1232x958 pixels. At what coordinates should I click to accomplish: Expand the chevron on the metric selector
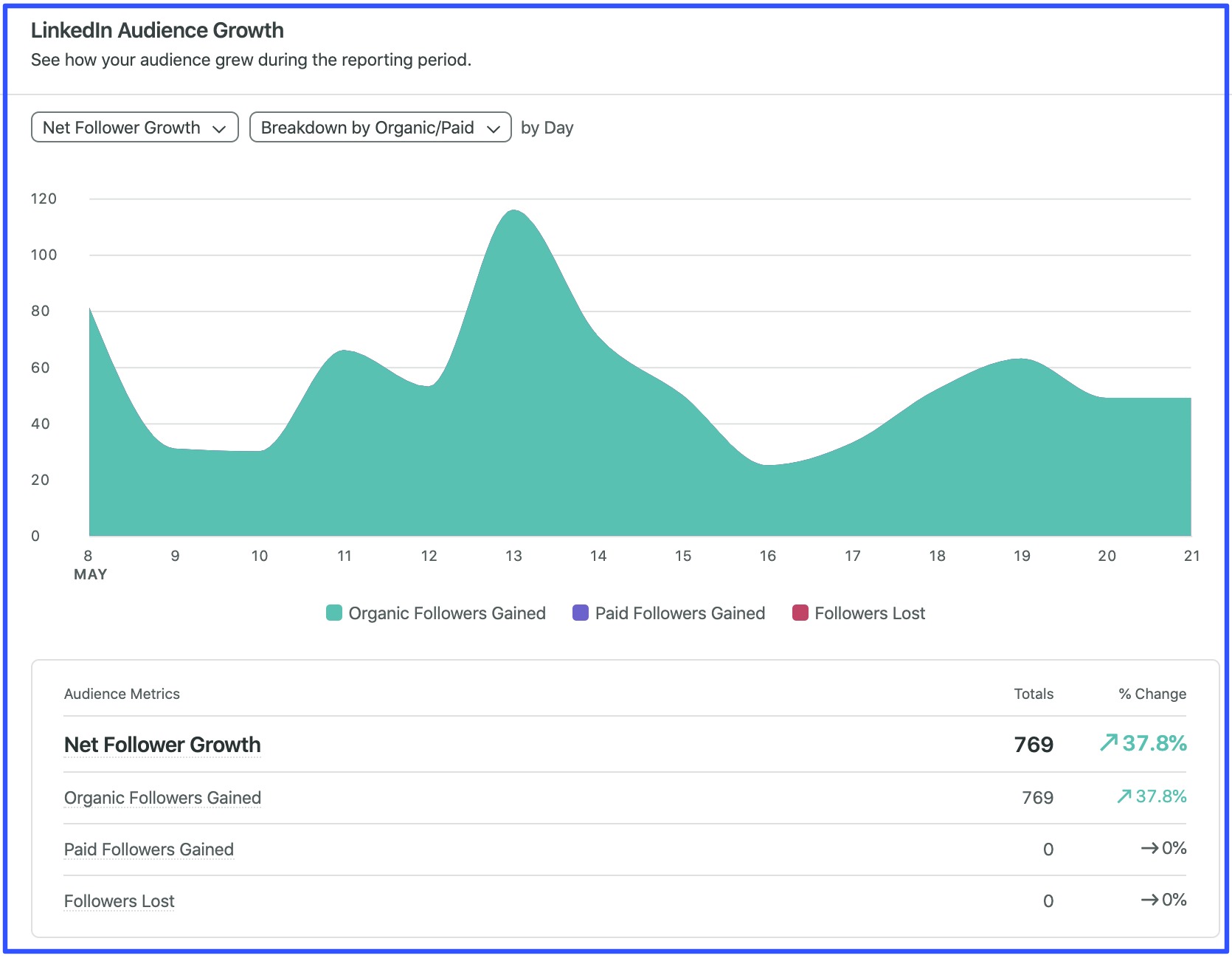[x=220, y=128]
